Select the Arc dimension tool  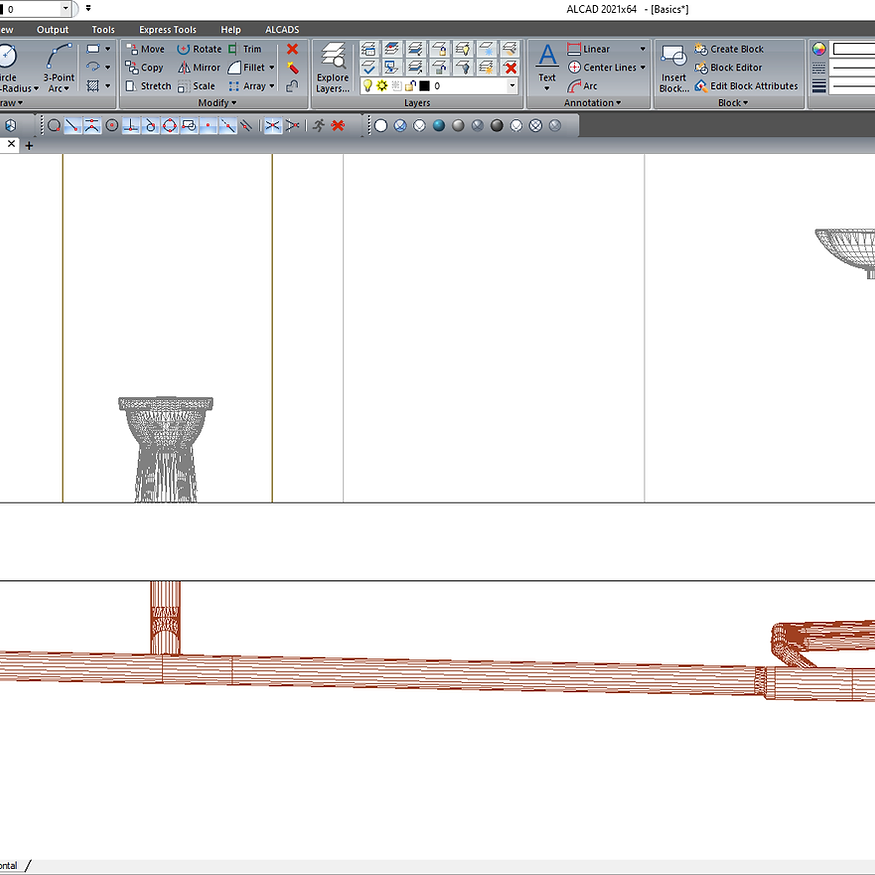click(x=582, y=86)
